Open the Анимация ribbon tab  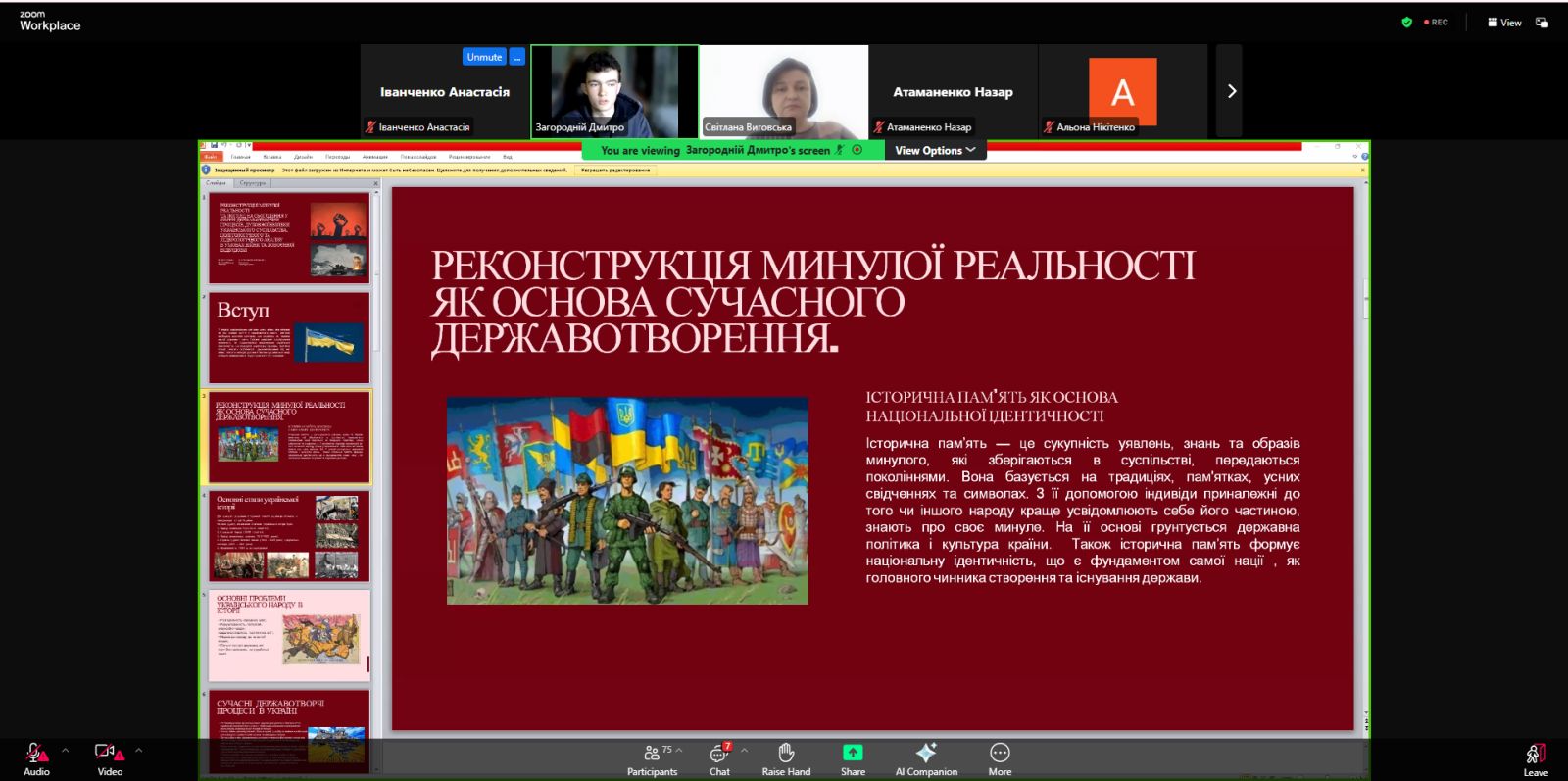tap(375, 156)
